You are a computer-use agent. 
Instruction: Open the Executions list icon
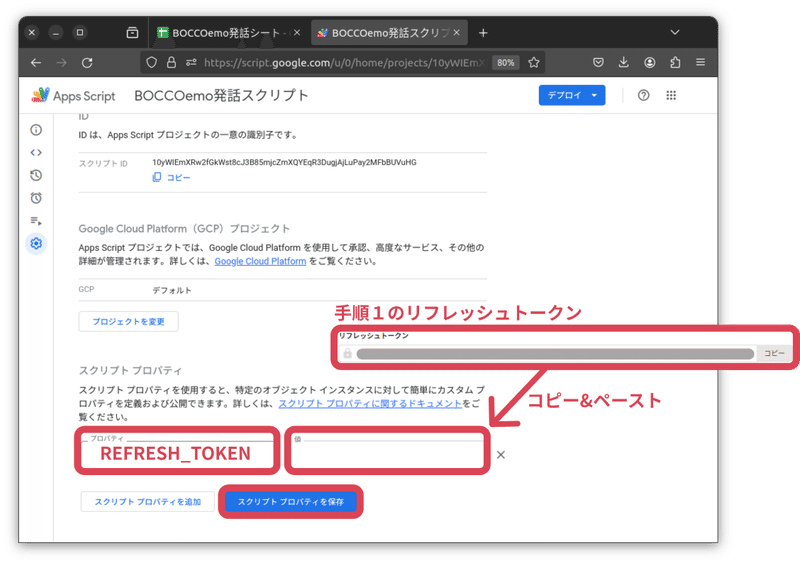point(36,221)
